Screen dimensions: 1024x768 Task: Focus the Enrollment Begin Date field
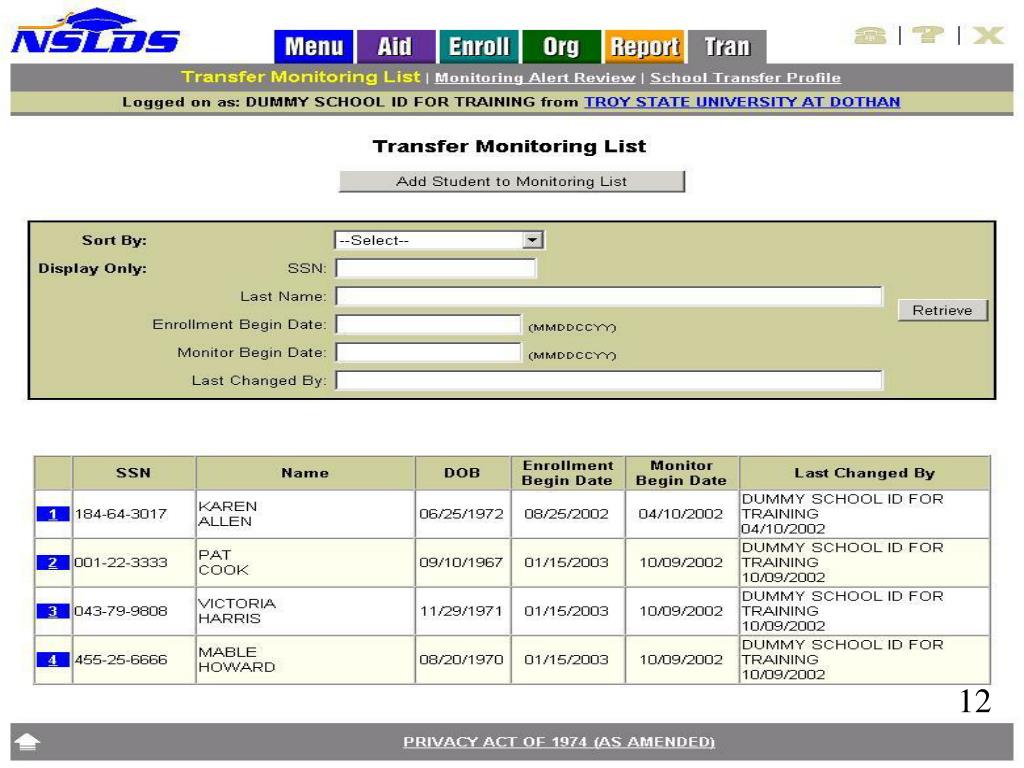click(x=428, y=325)
